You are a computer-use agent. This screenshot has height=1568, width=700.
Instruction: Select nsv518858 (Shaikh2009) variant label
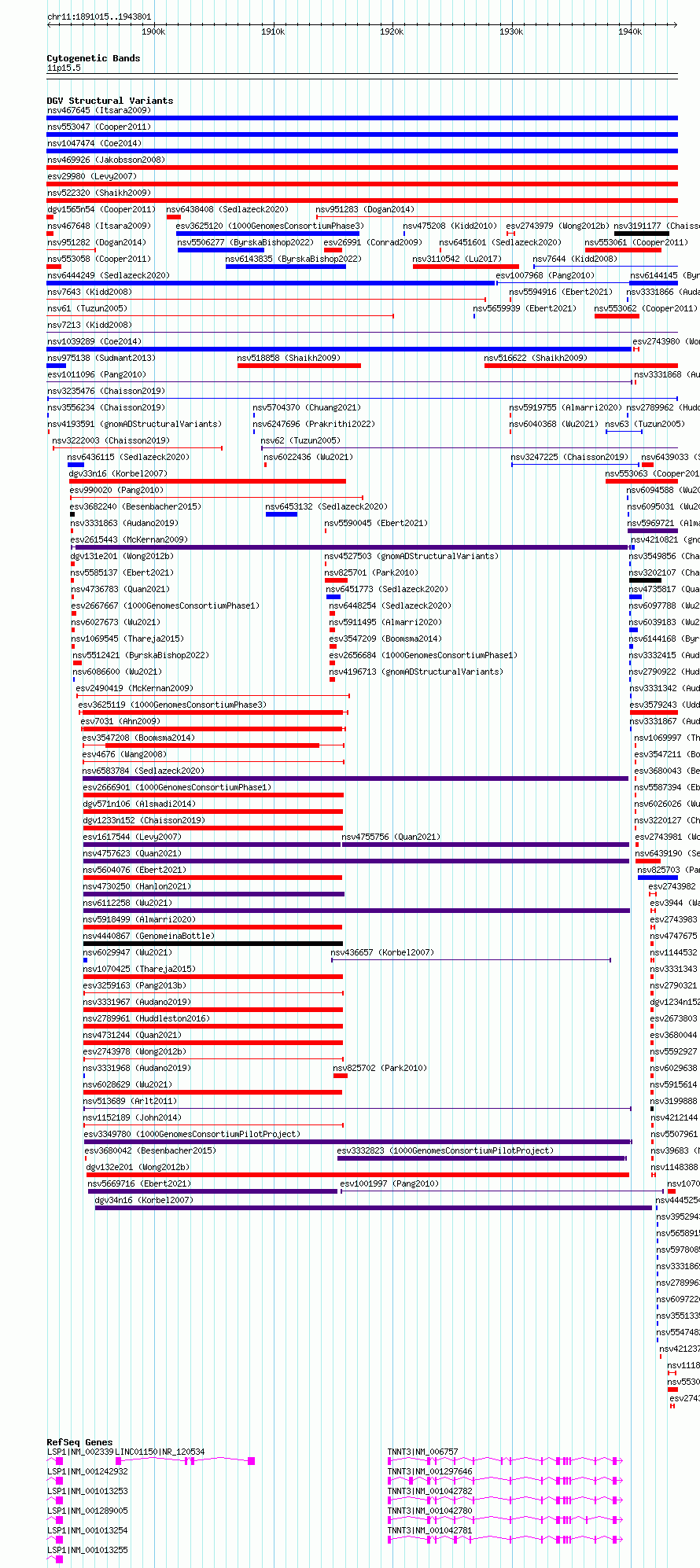(289, 358)
